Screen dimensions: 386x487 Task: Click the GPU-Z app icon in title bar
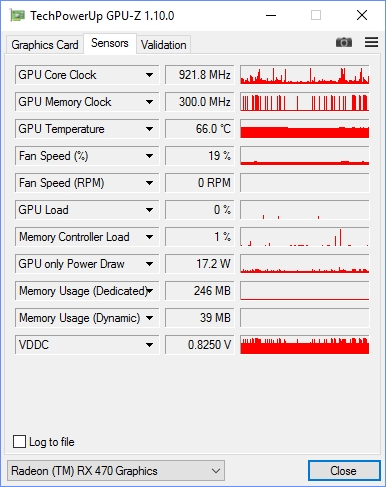(17, 15)
